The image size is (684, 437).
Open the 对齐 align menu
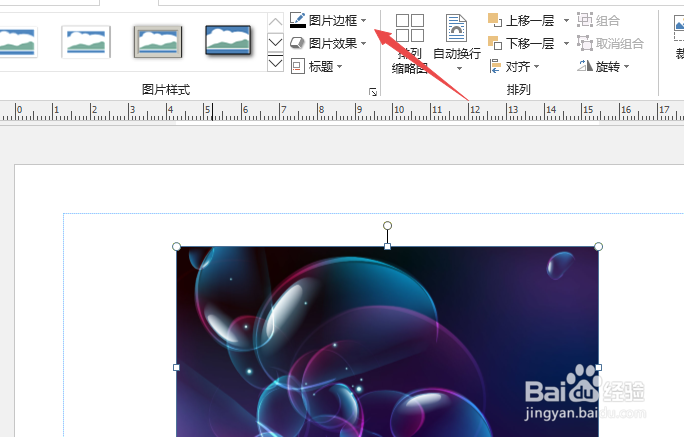pos(514,66)
